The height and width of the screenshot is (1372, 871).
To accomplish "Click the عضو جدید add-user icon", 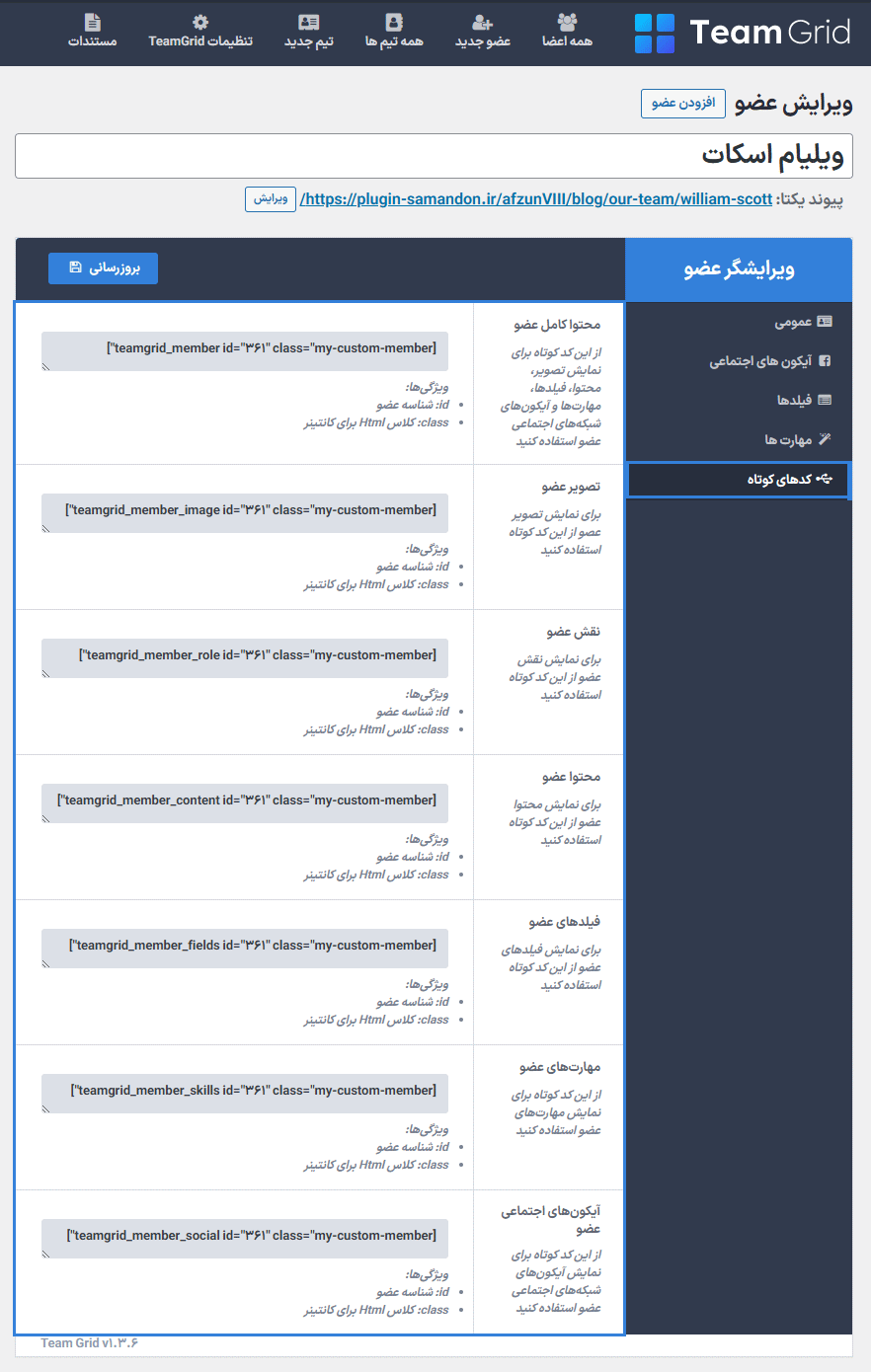I will (x=483, y=22).
